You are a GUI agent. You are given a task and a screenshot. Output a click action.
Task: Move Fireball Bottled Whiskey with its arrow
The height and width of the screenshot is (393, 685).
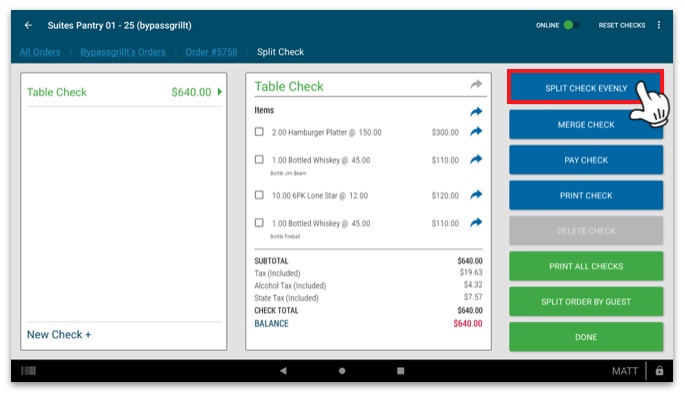(476, 223)
